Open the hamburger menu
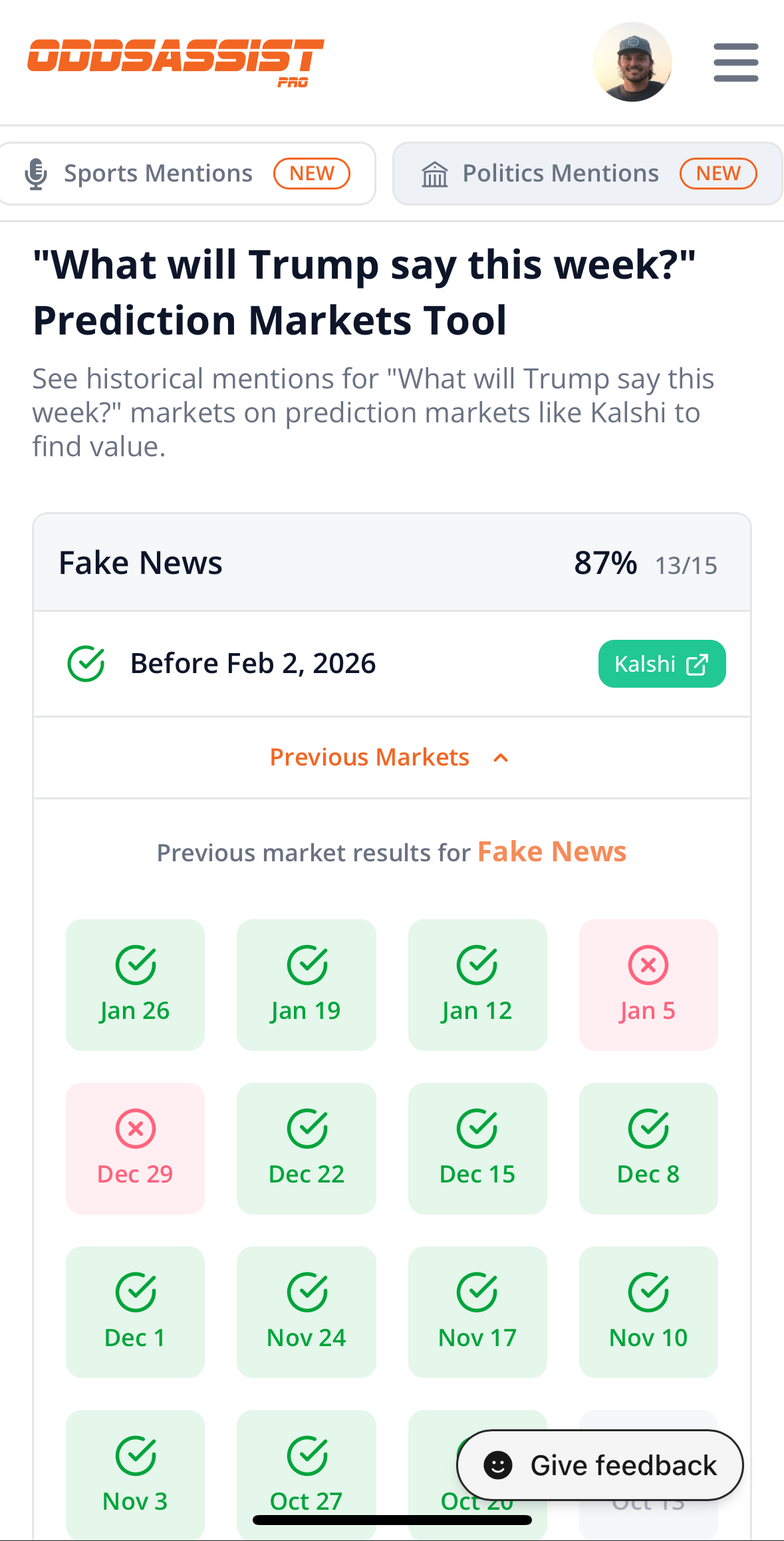The image size is (784, 1541). click(735, 62)
